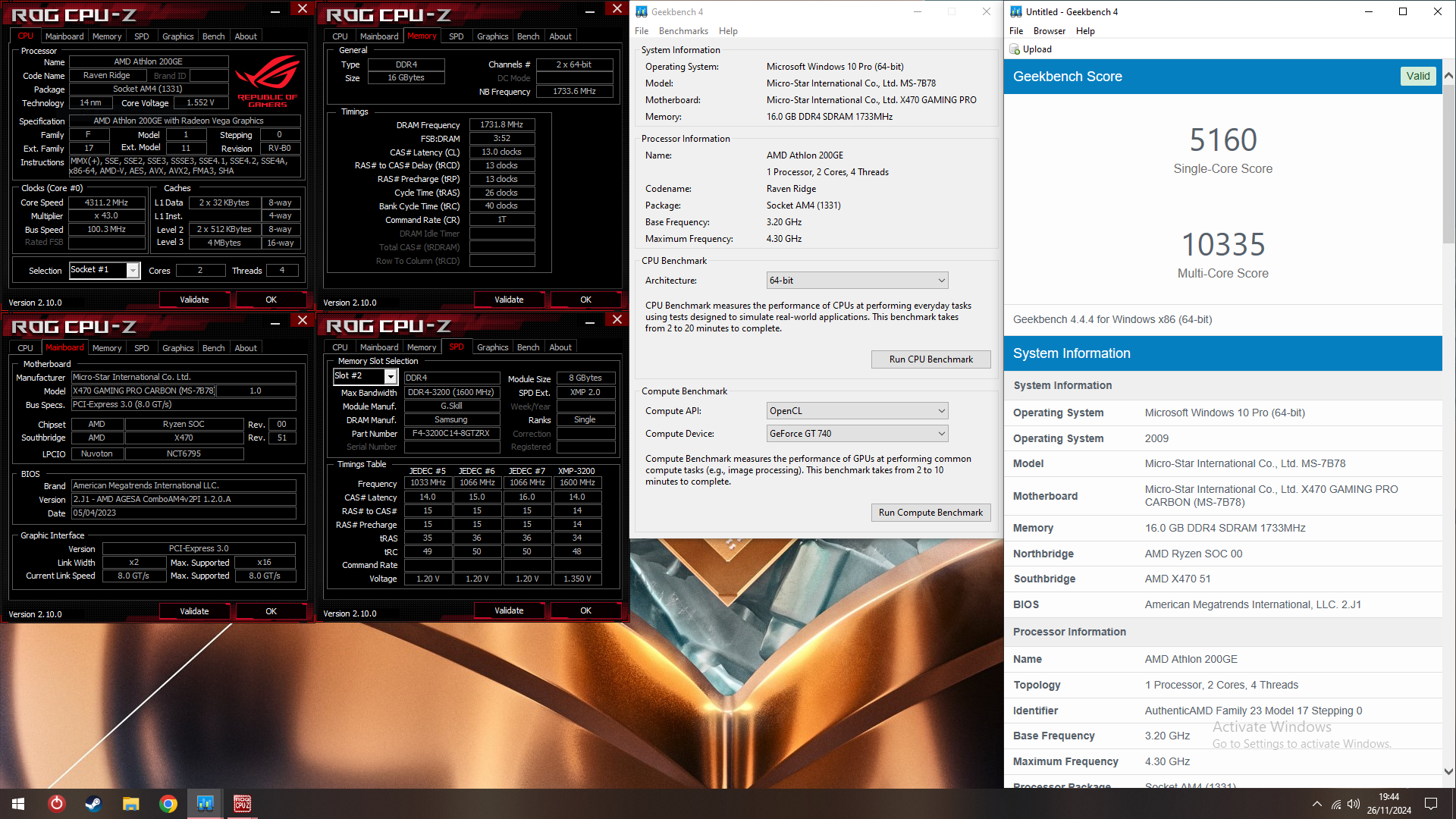Viewport: 1456px width, 819px height.
Task: Click the red power icon in taskbar
Action: (x=56, y=804)
